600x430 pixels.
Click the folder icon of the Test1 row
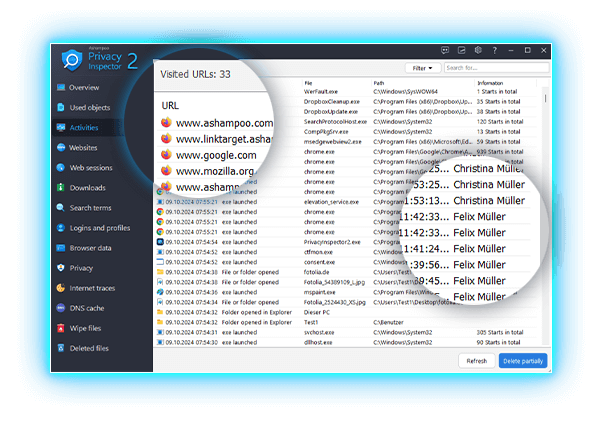(x=160, y=322)
